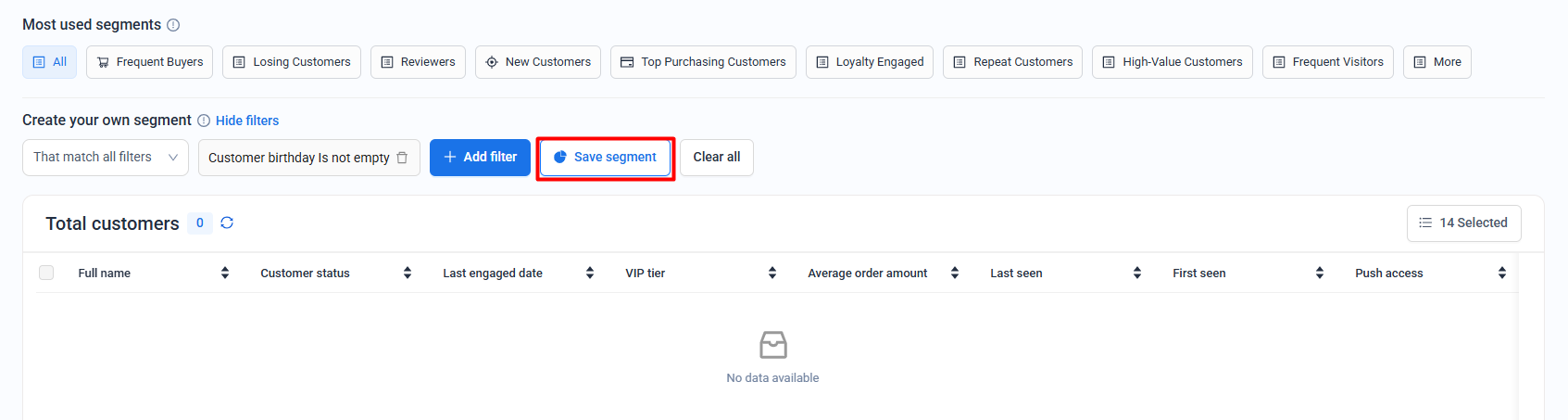Switch to the Losing Customers segment

click(x=292, y=62)
